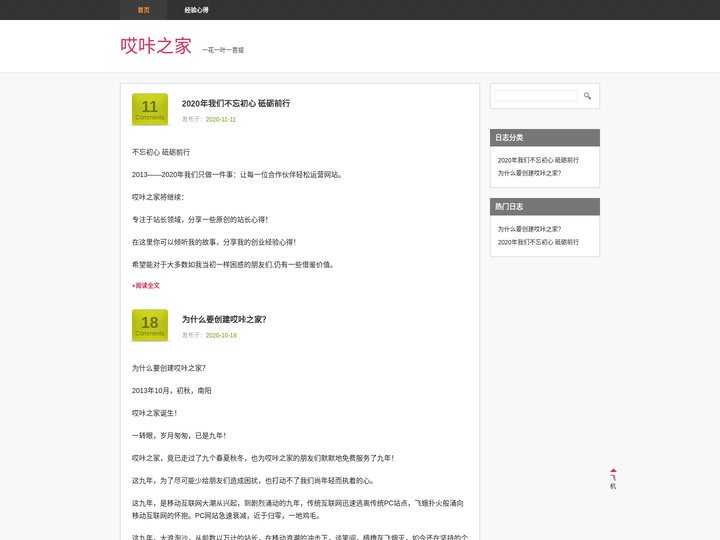This screenshot has height=540, width=720.
Task: Click the back-to-top arrow icon
Action: 613,471
